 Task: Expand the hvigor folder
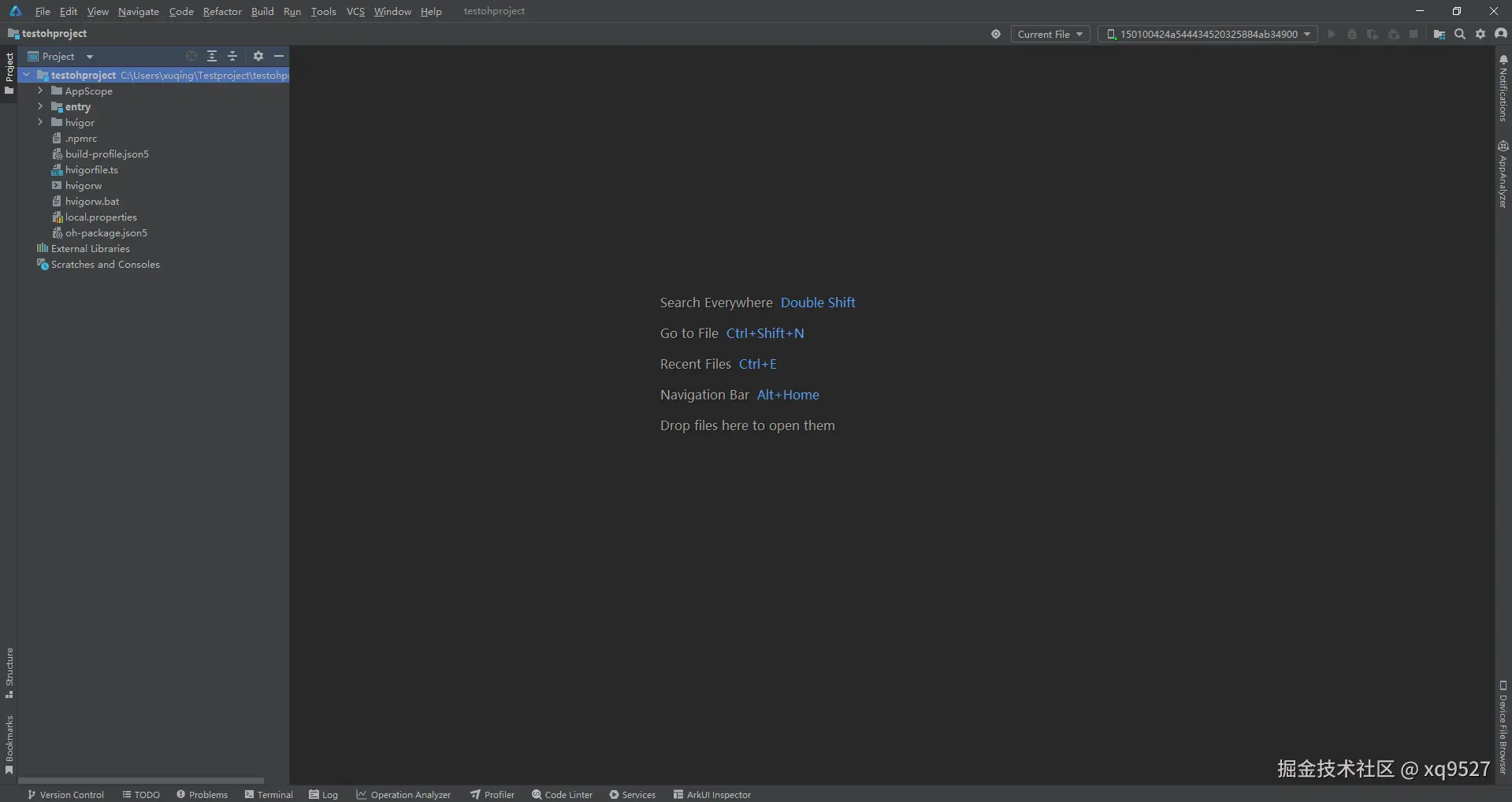tap(40, 122)
